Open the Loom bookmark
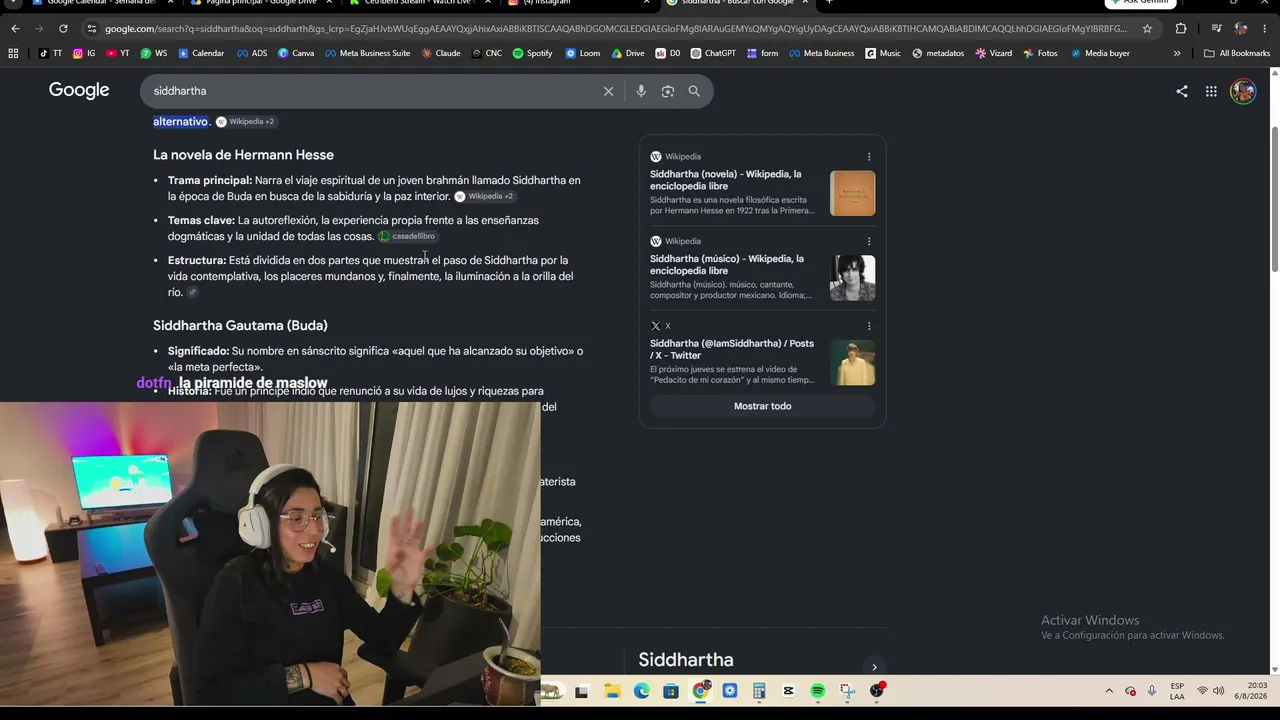This screenshot has width=1280, height=720. click(x=583, y=53)
